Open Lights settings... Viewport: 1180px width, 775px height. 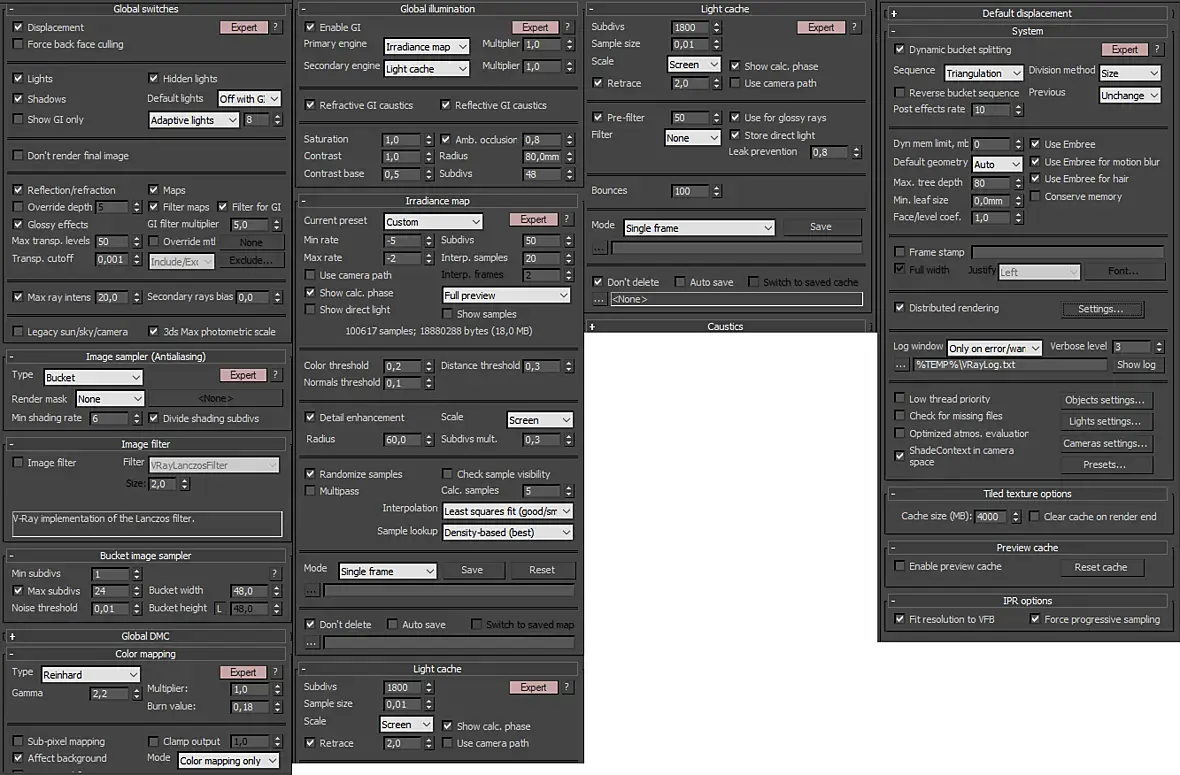coord(1104,421)
